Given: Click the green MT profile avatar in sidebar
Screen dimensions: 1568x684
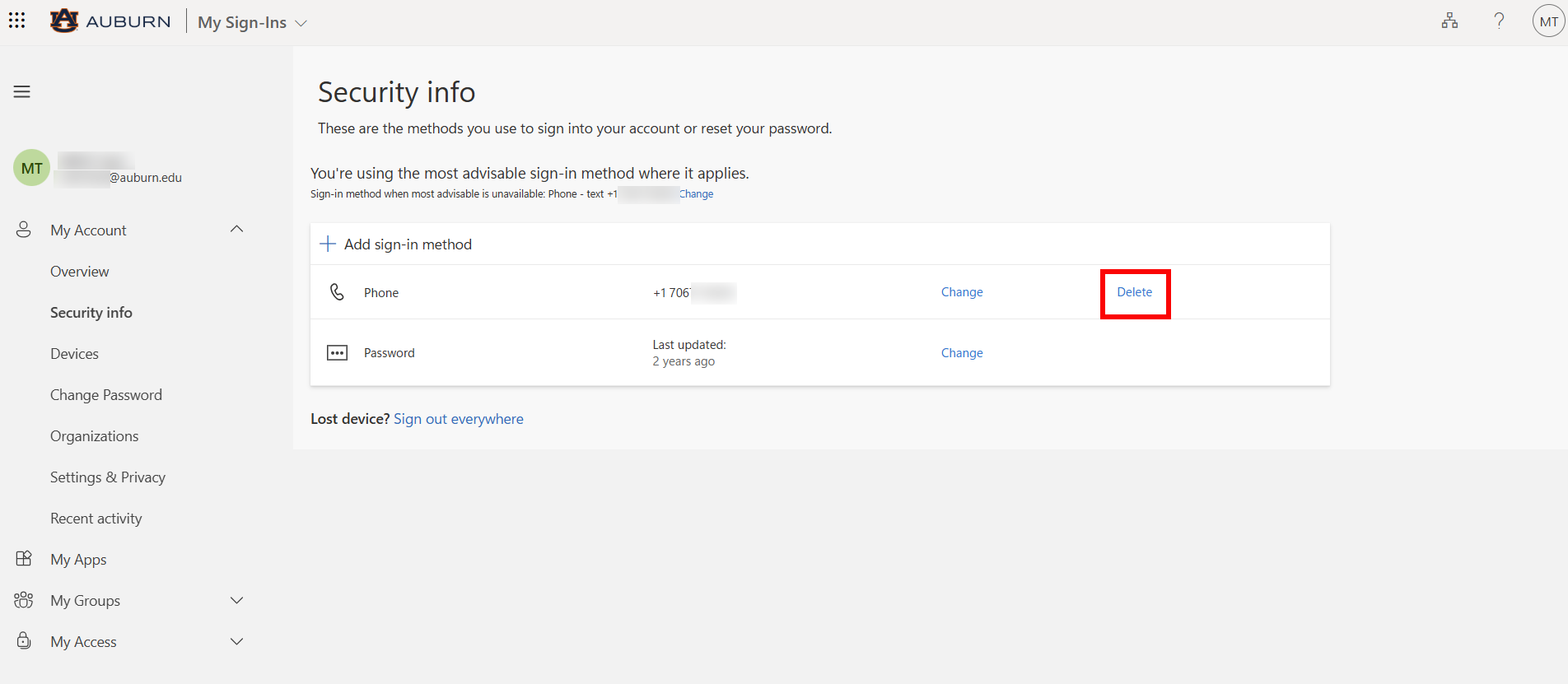Looking at the screenshot, I should [x=31, y=168].
